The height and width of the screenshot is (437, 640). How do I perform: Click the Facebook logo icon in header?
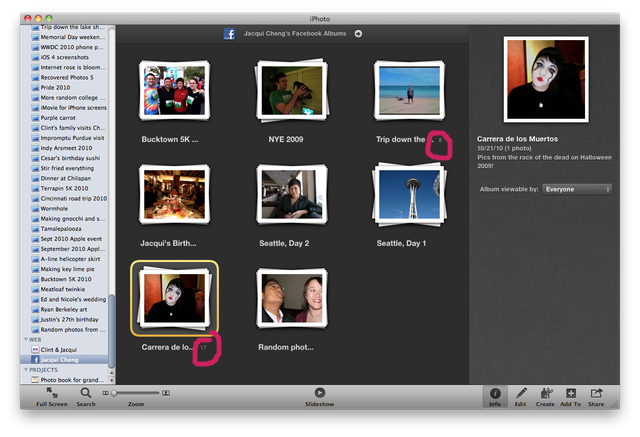tap(229, 34)
